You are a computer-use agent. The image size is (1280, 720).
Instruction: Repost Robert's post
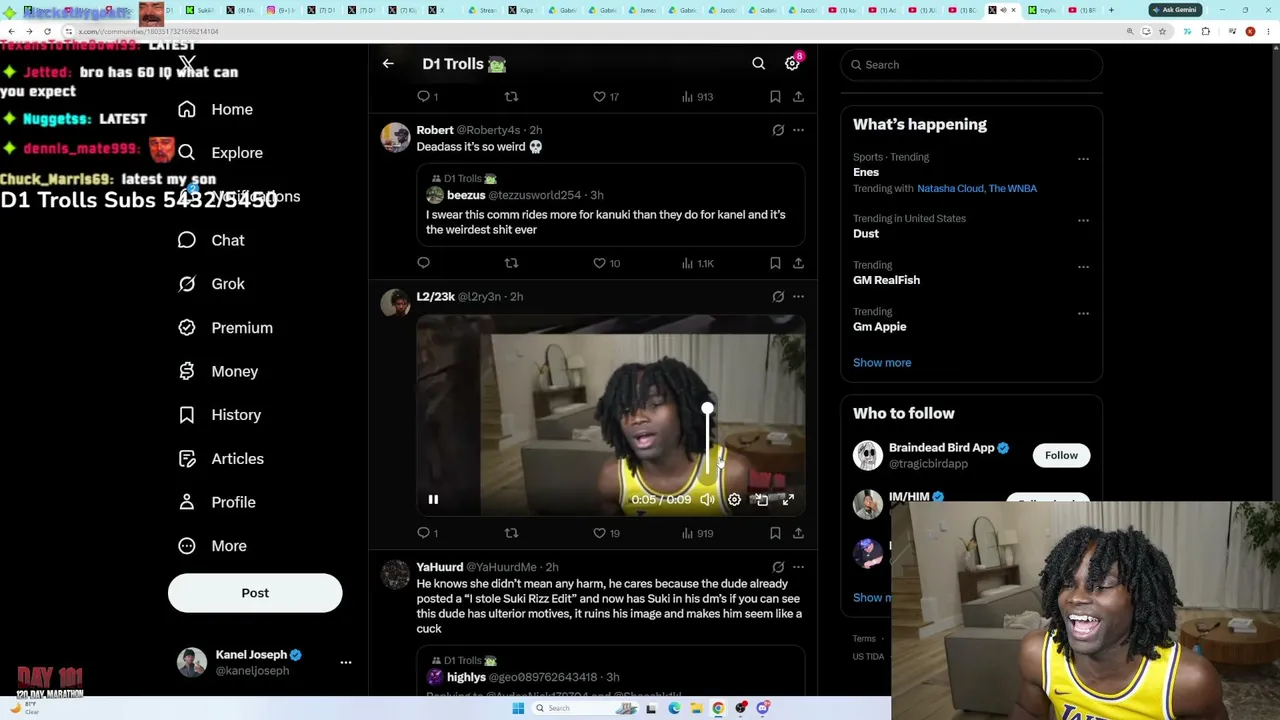tap(511, 263)
